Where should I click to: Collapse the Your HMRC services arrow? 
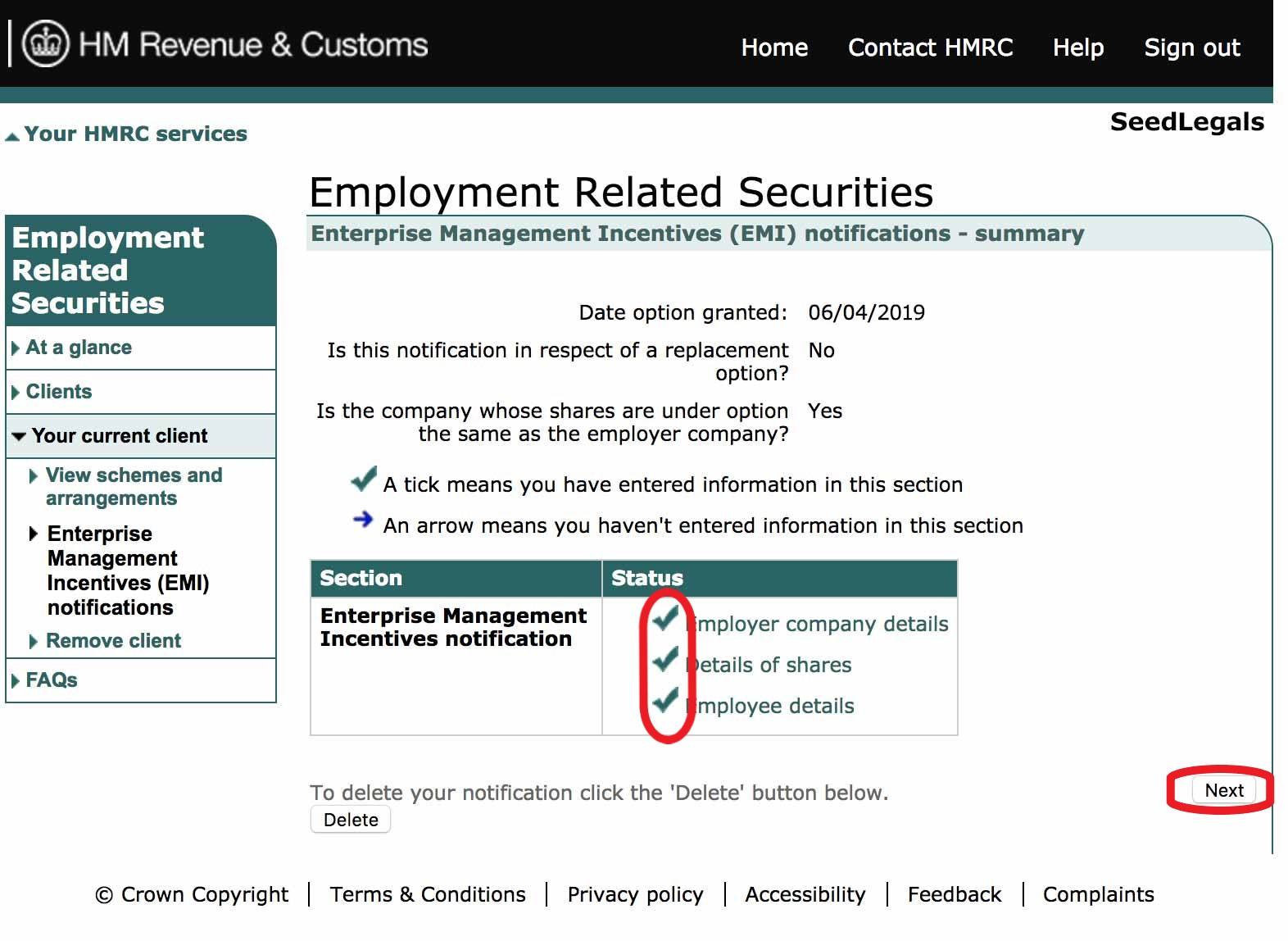[x=12, y=136]
